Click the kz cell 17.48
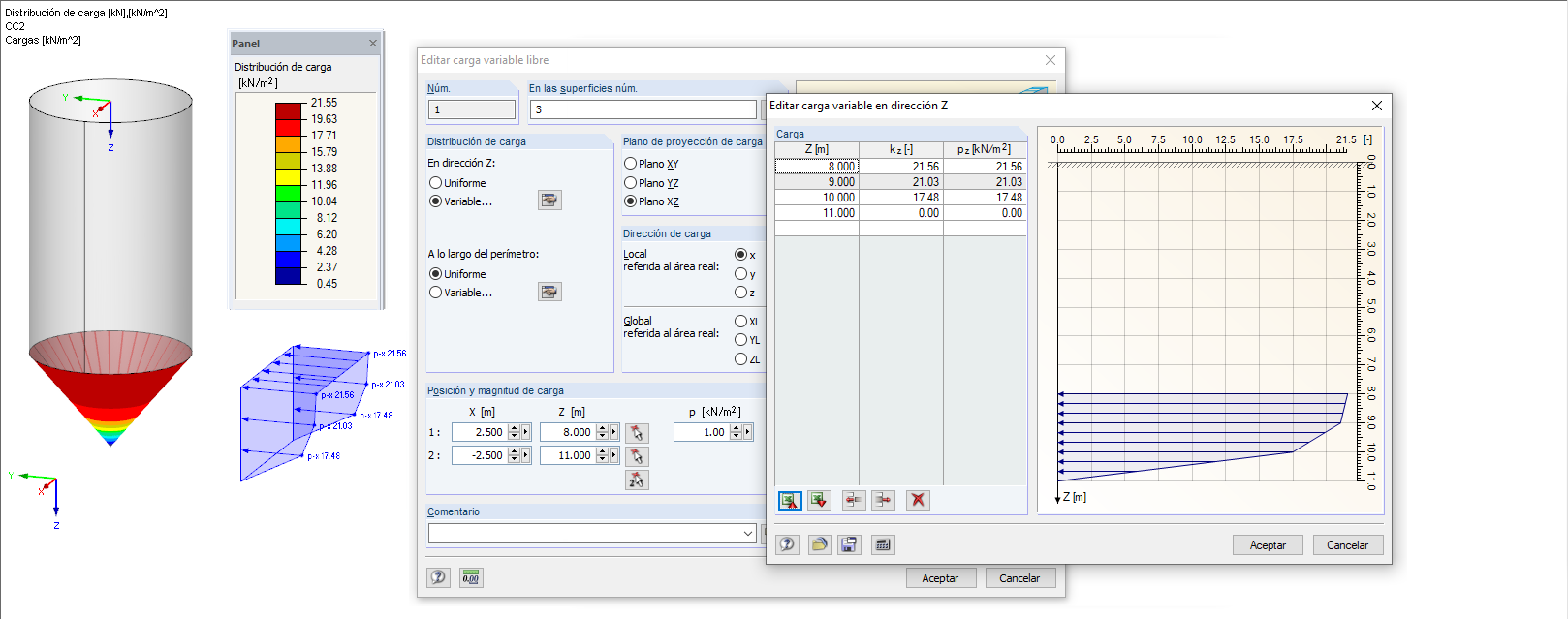1568x619 pixels. coord(901,198)
